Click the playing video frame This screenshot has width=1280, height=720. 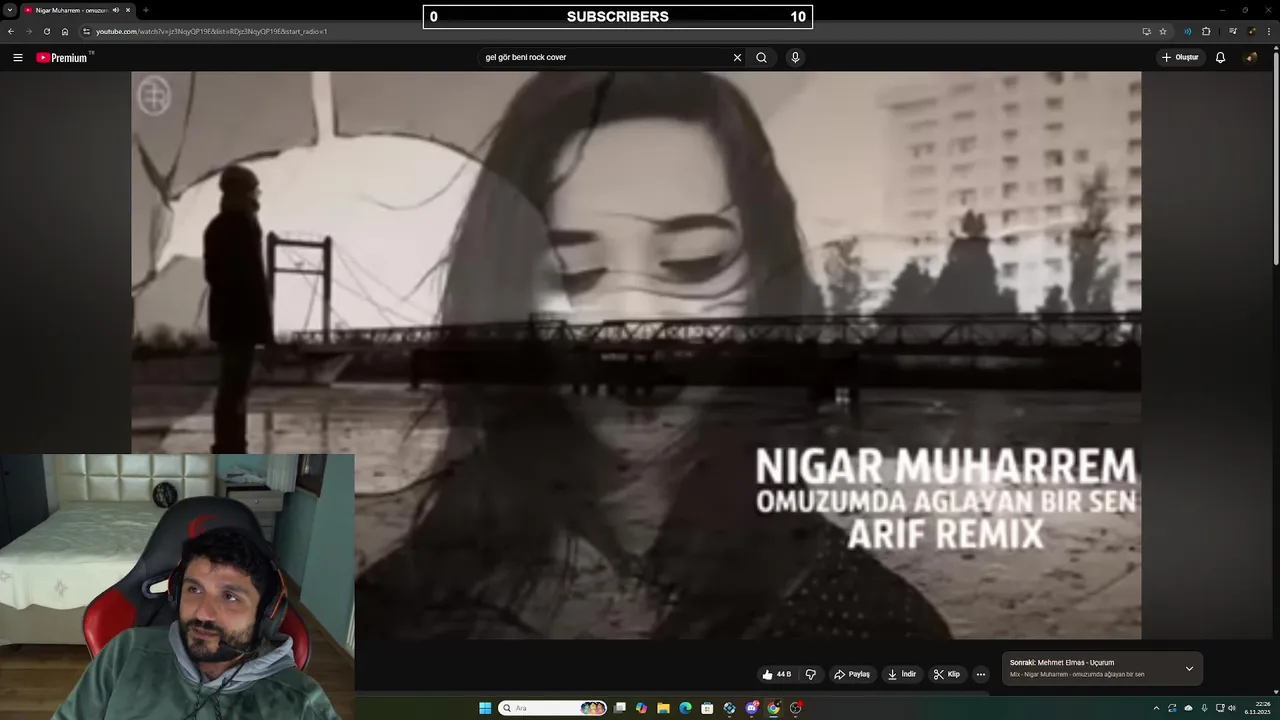[x=636, y=355]
